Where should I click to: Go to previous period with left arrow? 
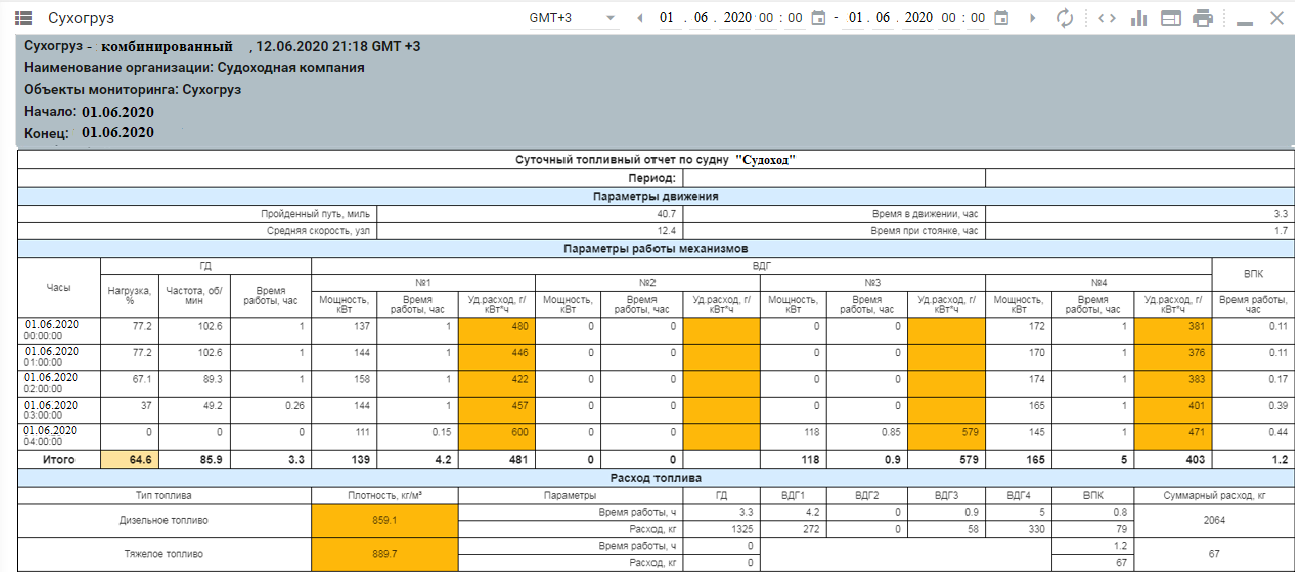pos(640,18)
